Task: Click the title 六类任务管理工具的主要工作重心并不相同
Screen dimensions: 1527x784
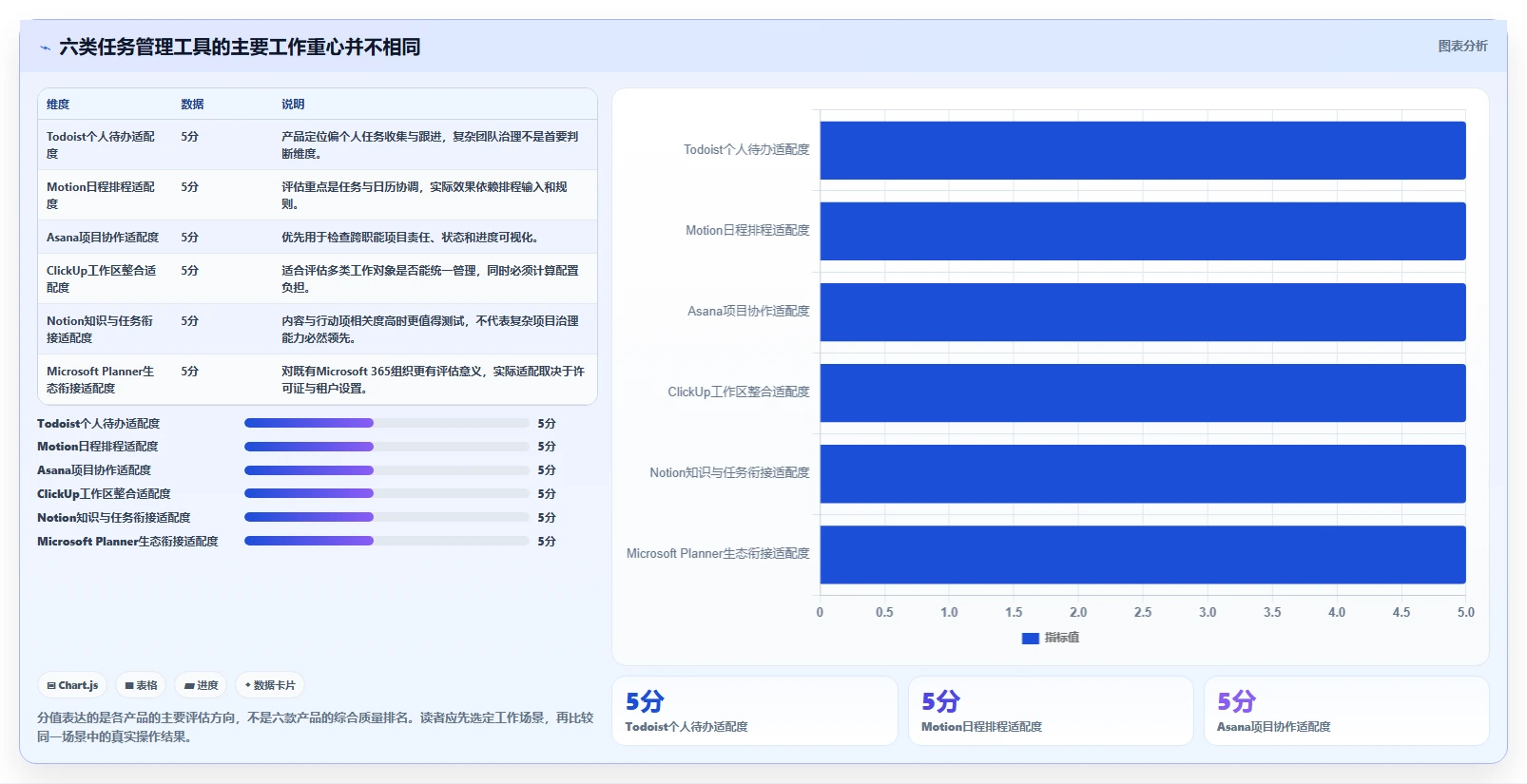Action: click(x=240, y=47)
